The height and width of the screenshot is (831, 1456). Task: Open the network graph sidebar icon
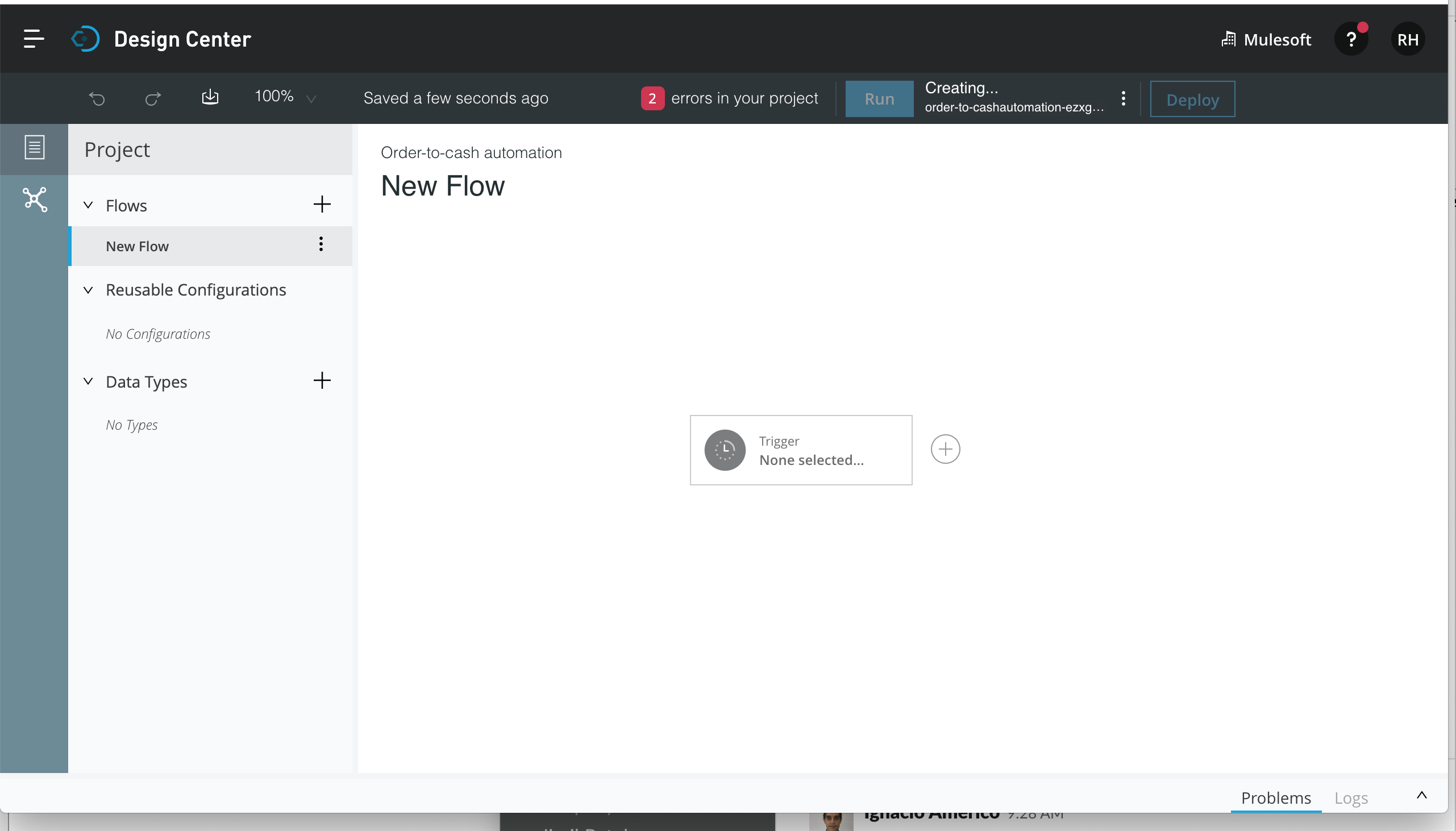coord(35,200)
